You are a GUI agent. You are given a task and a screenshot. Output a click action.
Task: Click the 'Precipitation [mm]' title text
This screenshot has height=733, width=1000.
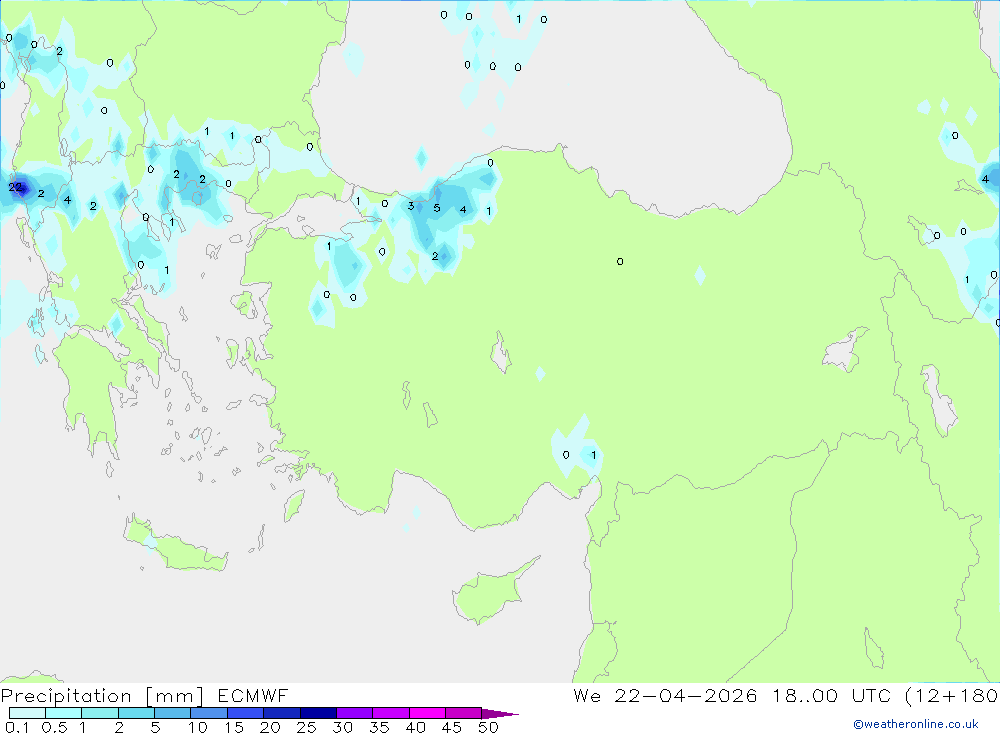click(x=102, y=695)
